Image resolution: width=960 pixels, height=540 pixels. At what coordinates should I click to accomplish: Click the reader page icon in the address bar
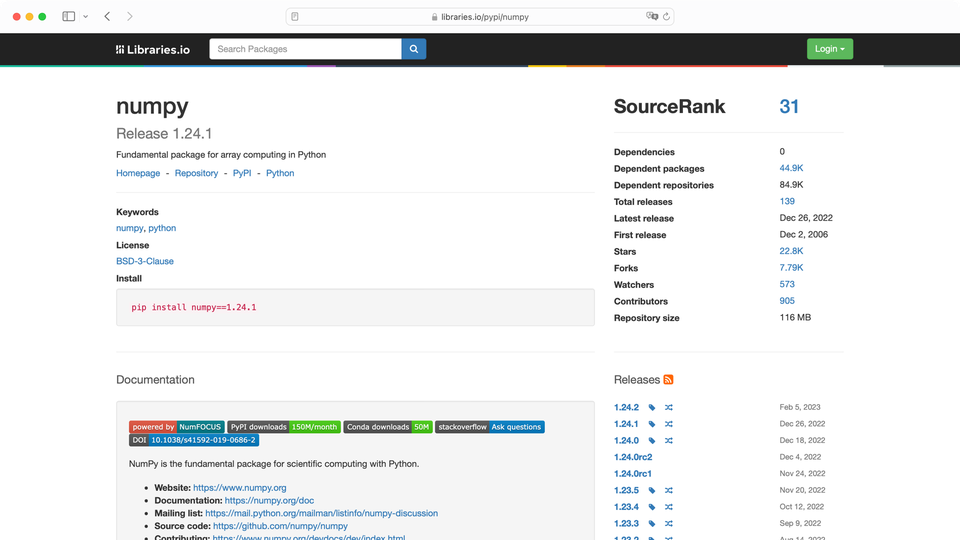[295, 17]
